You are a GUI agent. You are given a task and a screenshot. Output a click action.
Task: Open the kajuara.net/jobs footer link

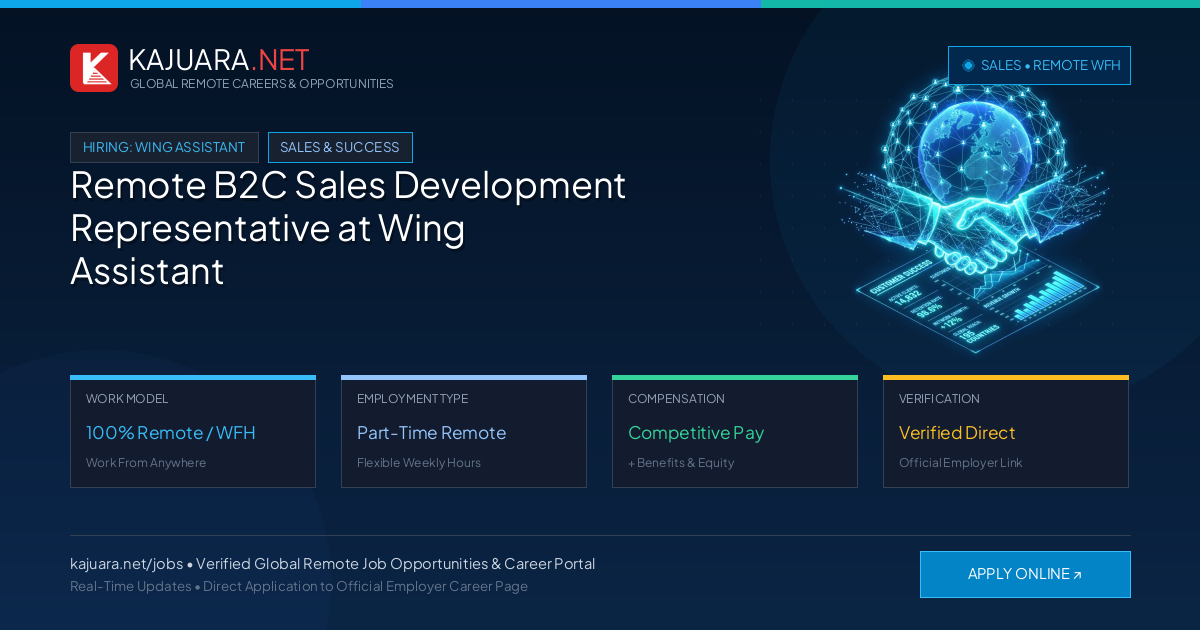[127, 564]
